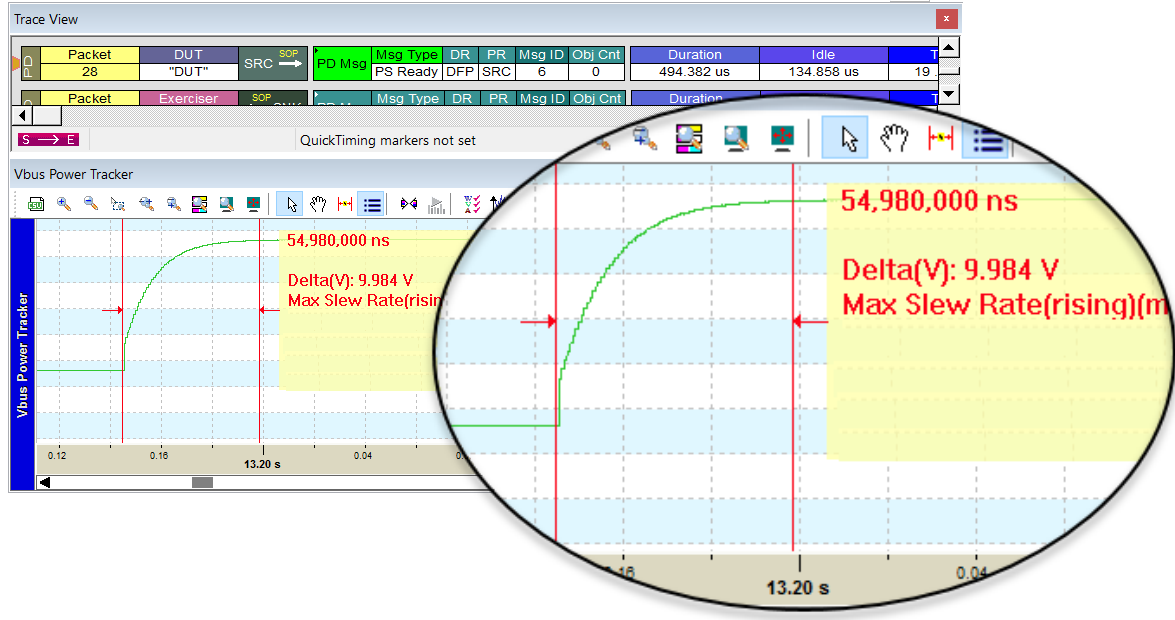Click the Trace View scroll left arrow

(x=25, y=116)
